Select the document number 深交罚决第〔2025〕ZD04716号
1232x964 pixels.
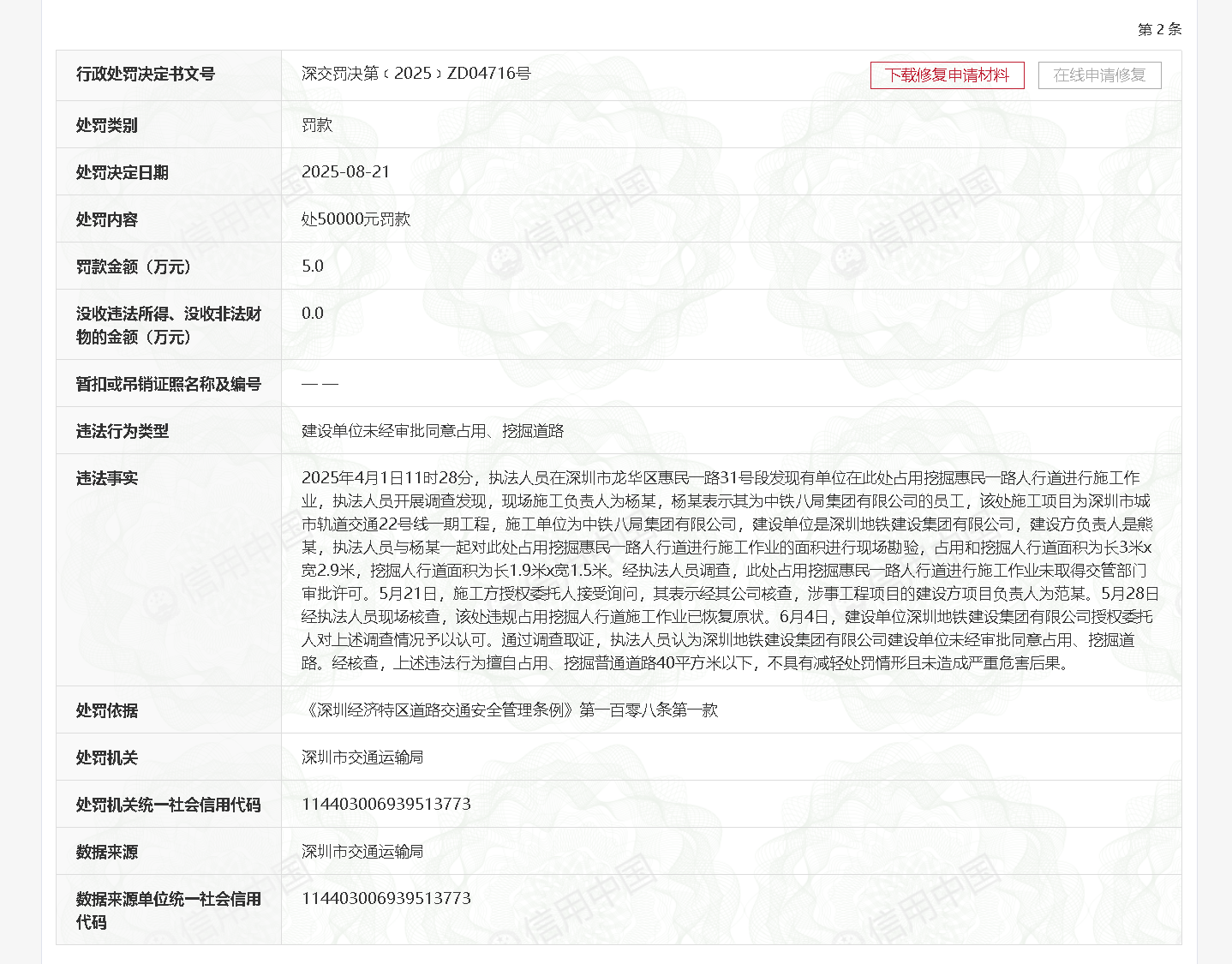tap(416, 74)
